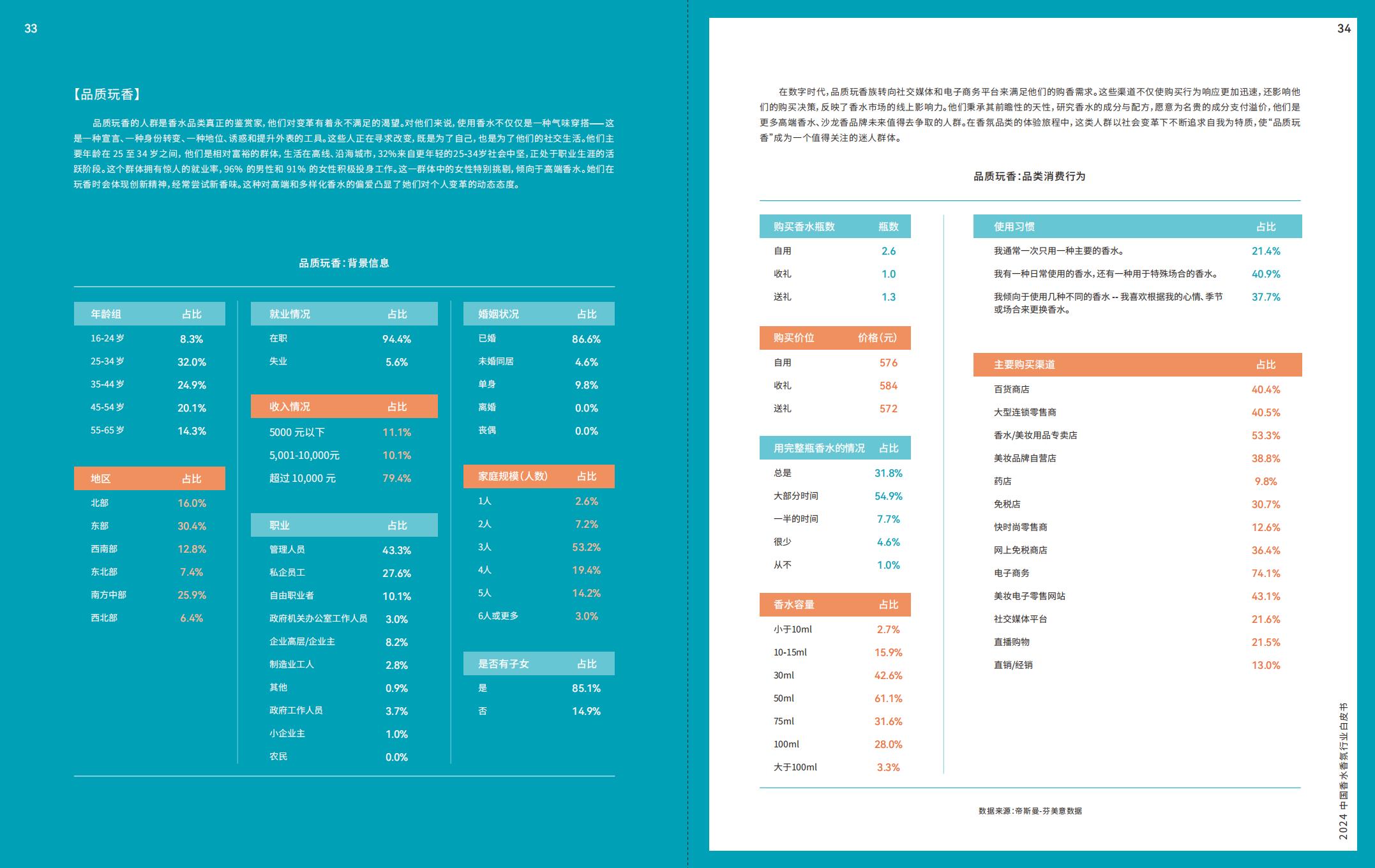Select the 我通常一次只用一种主要的香水 statement
Viewport: 1375px width, 868px height.
tap(1059, 251)
